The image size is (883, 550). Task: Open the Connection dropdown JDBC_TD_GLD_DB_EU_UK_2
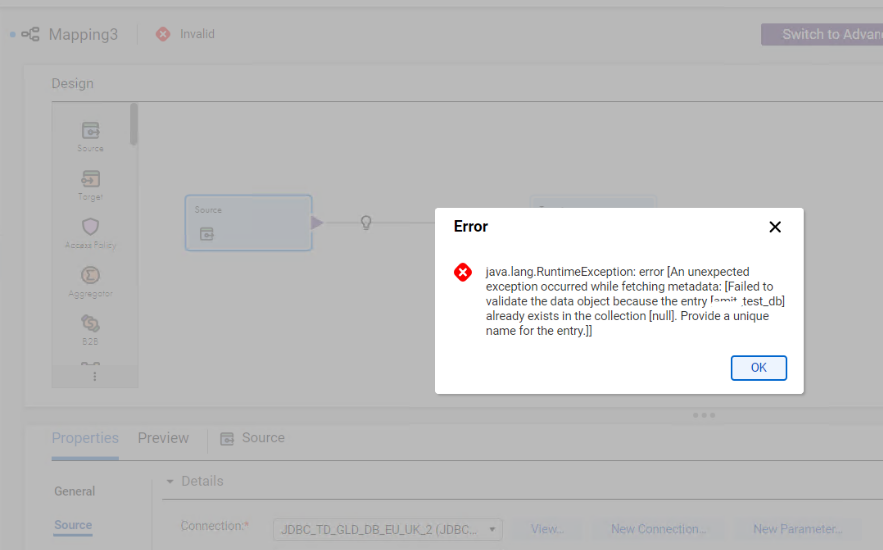tap(387, 529)
